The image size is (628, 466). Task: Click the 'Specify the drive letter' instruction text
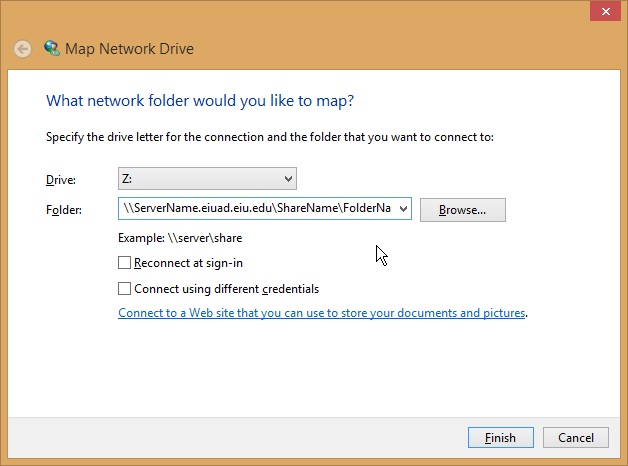tap(270, 137)
